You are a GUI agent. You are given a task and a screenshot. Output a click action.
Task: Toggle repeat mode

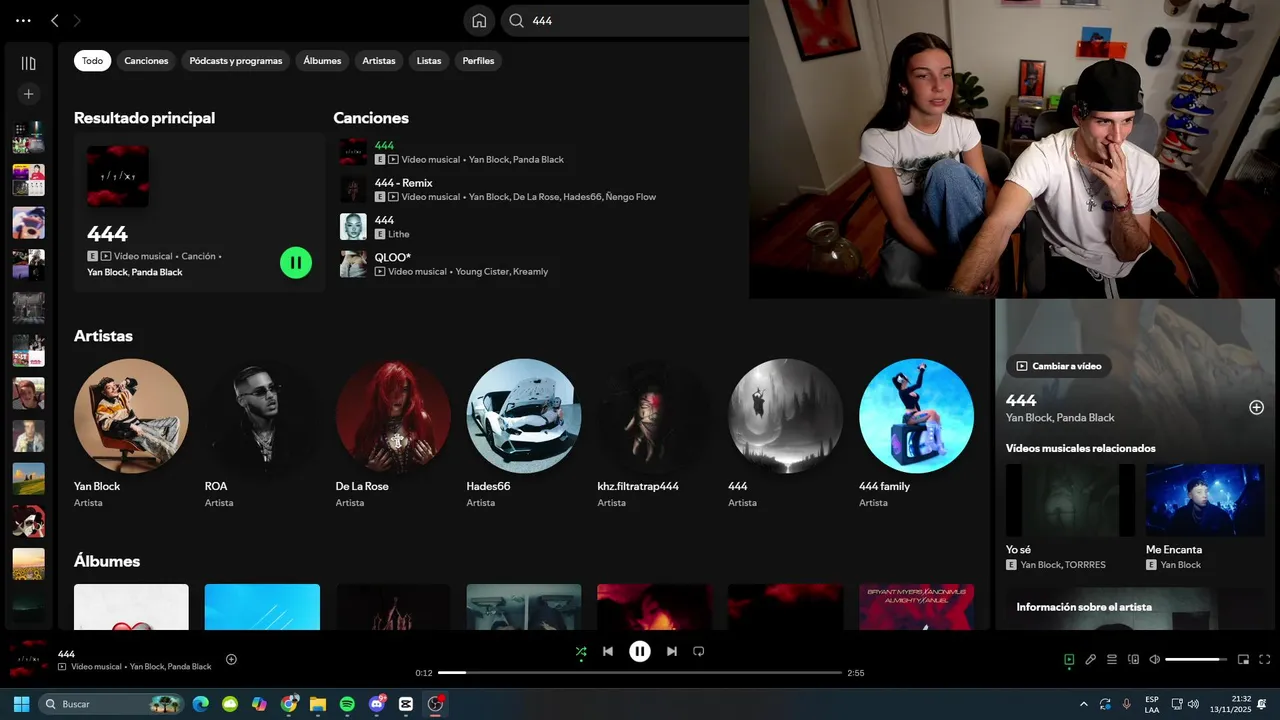click(x=699, y=652)
